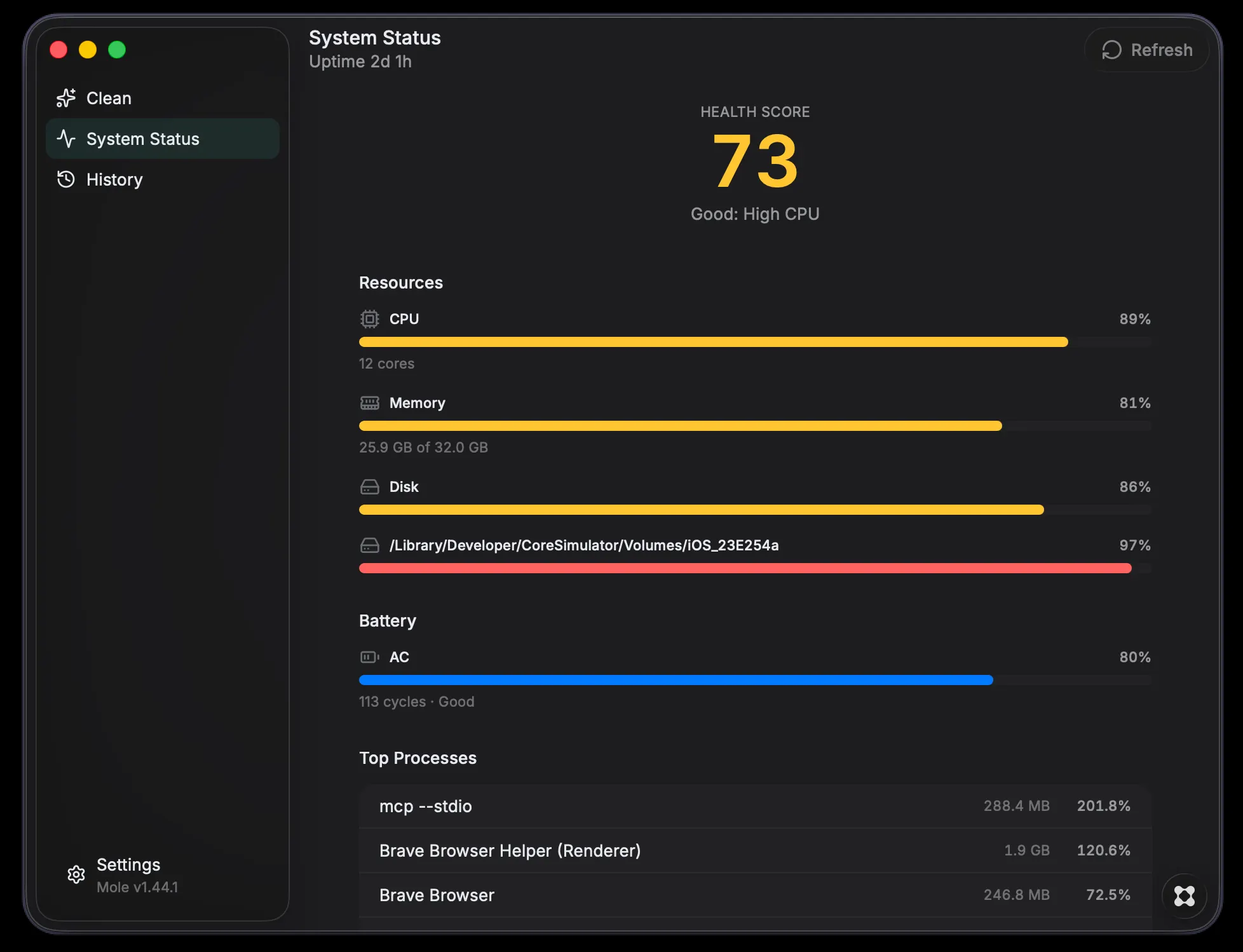The image size is (1243, 952).
Task: Click the History clock icon
Action: [x=66, y=179]
